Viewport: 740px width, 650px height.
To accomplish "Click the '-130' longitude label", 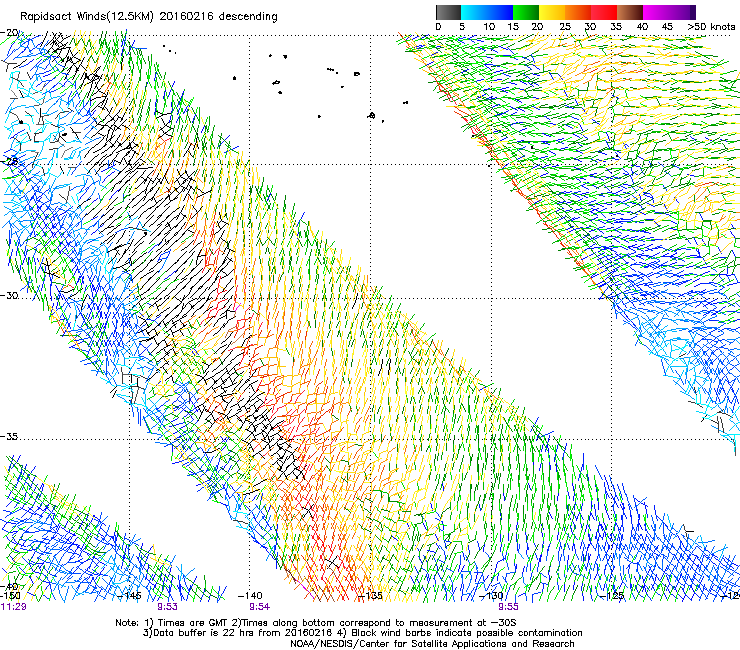I will point(491,596).
